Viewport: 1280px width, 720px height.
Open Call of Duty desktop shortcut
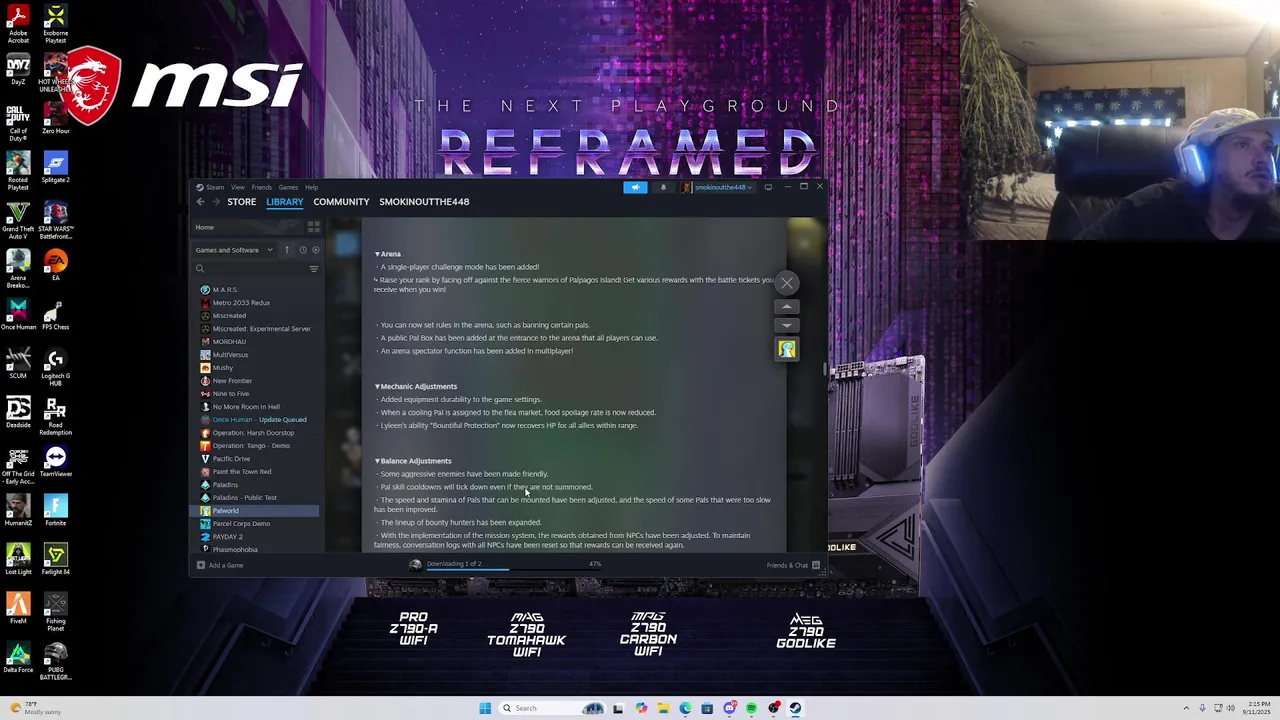pos(18,123)
